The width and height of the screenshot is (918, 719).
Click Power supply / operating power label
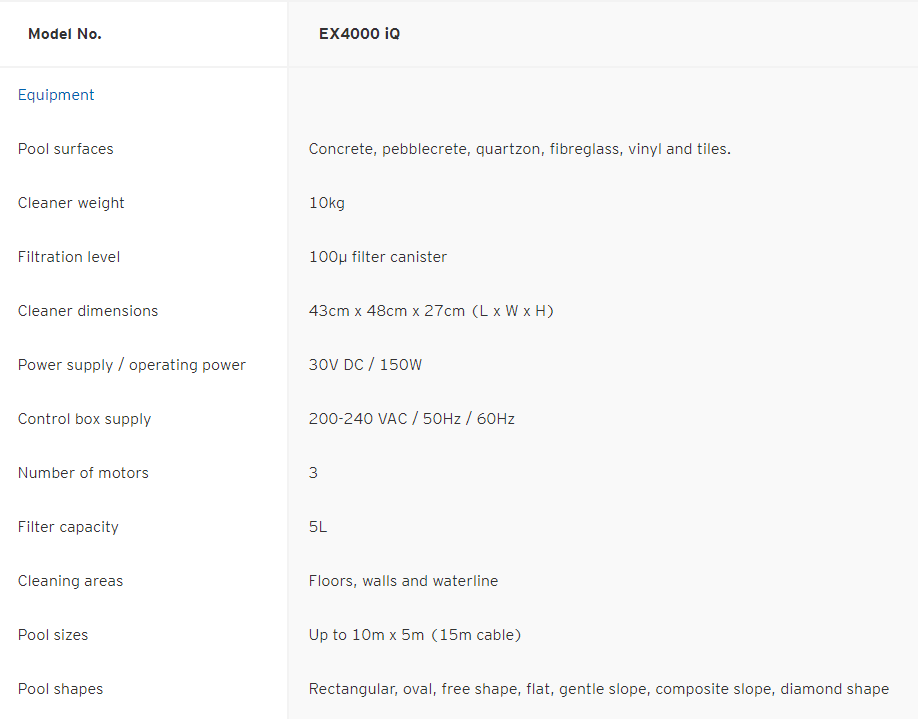pos(132,365)
